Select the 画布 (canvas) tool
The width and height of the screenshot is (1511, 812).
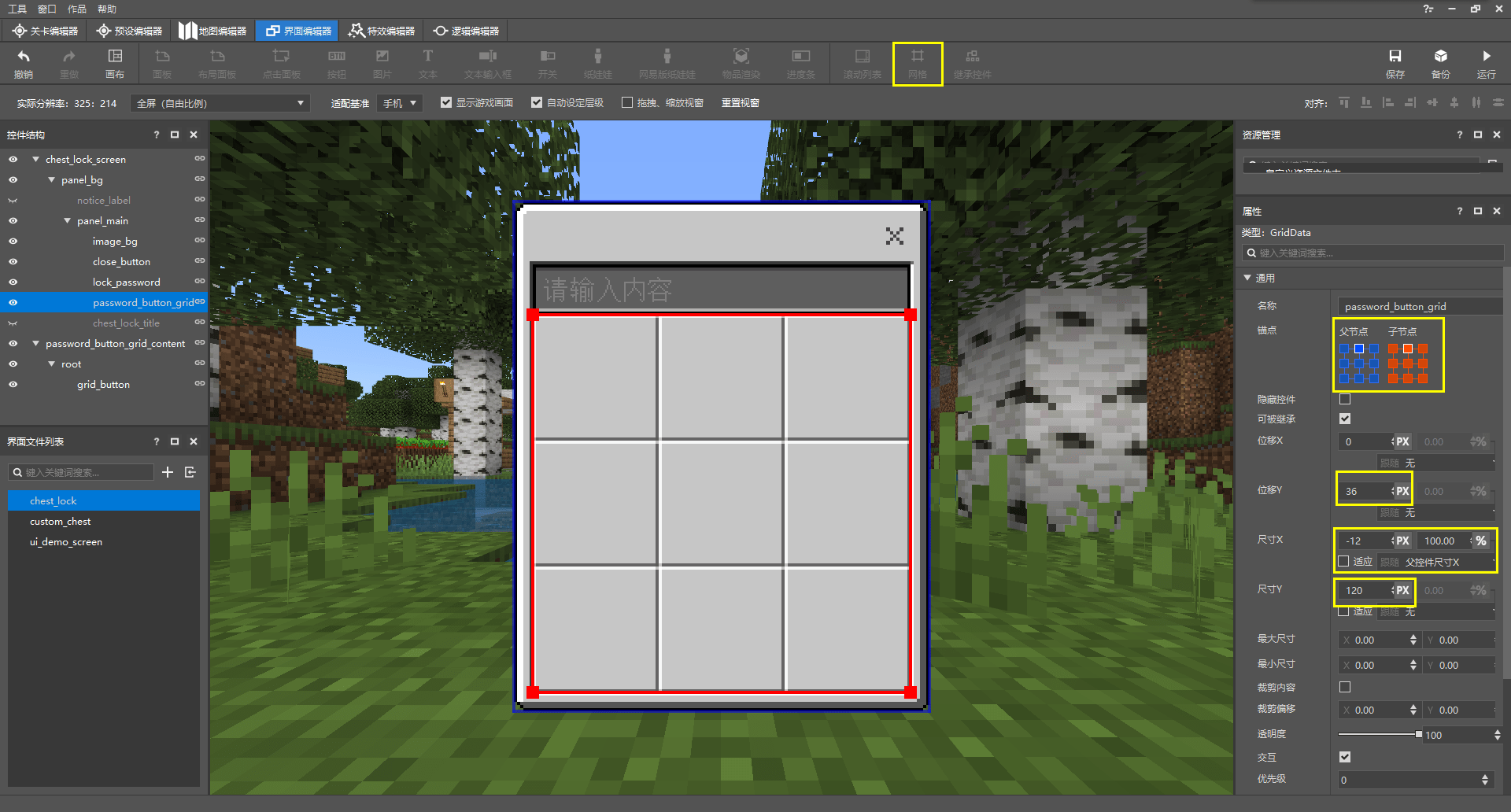[115, 63]
